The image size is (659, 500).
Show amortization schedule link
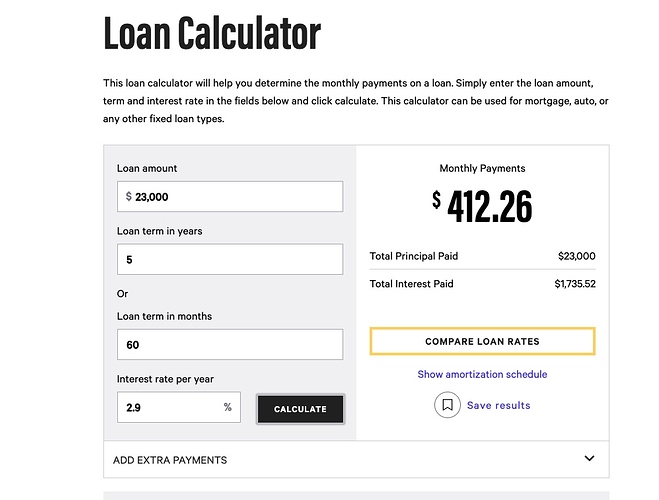[482, 374]
